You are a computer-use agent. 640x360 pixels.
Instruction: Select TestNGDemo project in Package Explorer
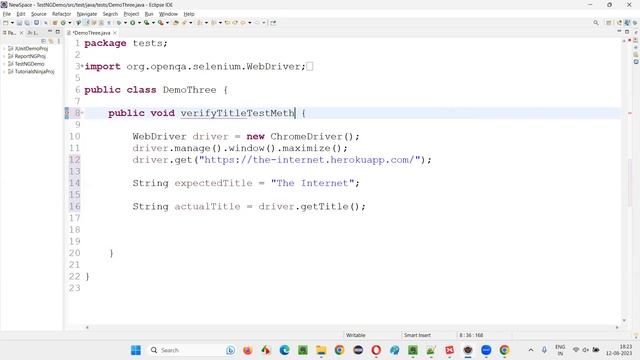coord(29,64)
